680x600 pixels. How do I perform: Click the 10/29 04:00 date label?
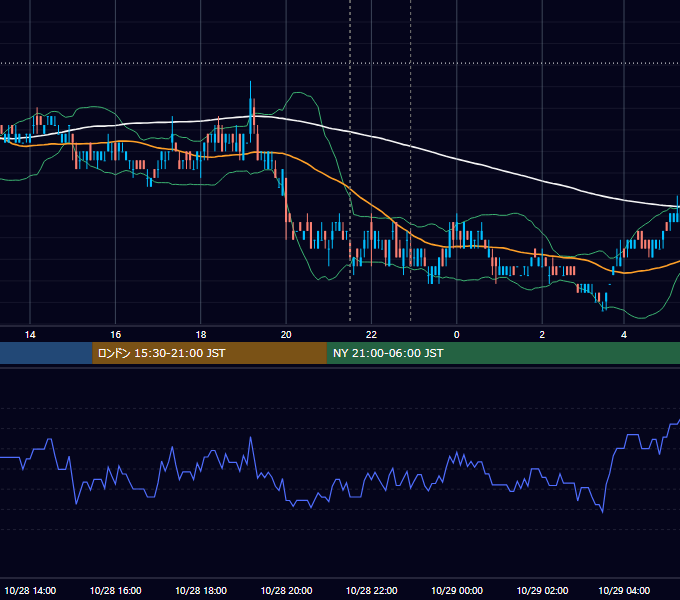tap(624, 590)
